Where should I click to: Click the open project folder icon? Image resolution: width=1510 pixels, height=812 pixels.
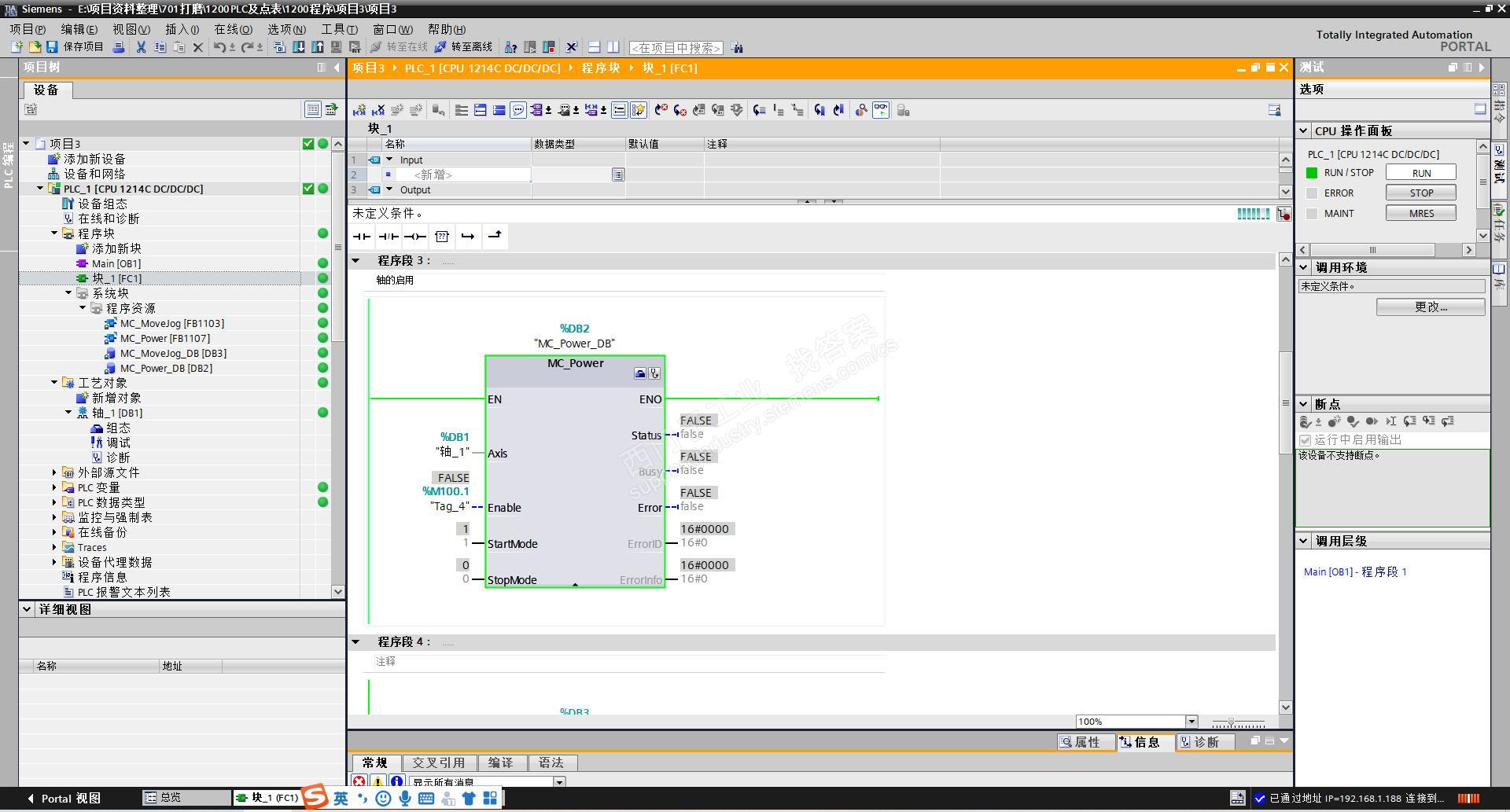click(x=35, y=47)
